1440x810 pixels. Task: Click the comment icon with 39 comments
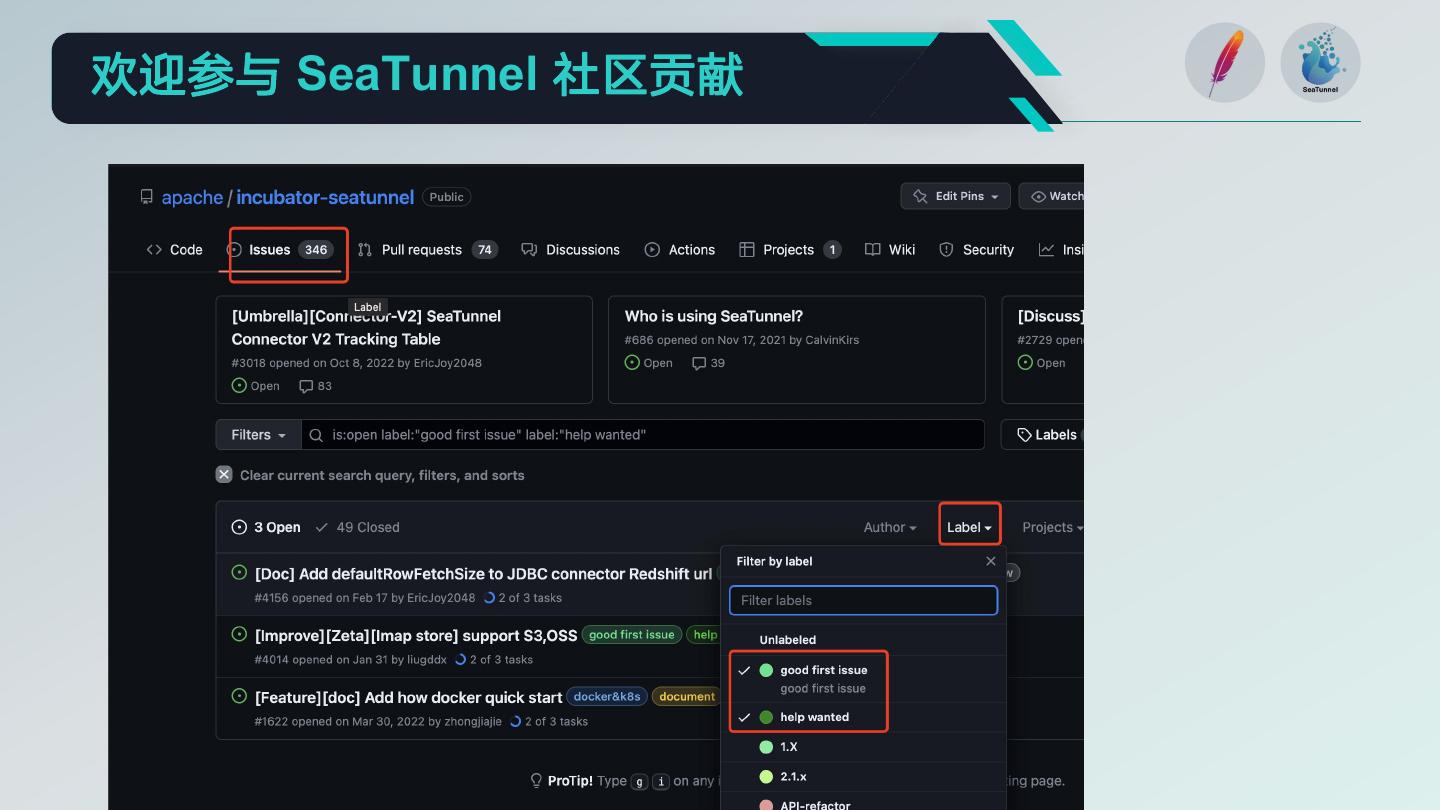pyautogui.click(x=699, y=363)
